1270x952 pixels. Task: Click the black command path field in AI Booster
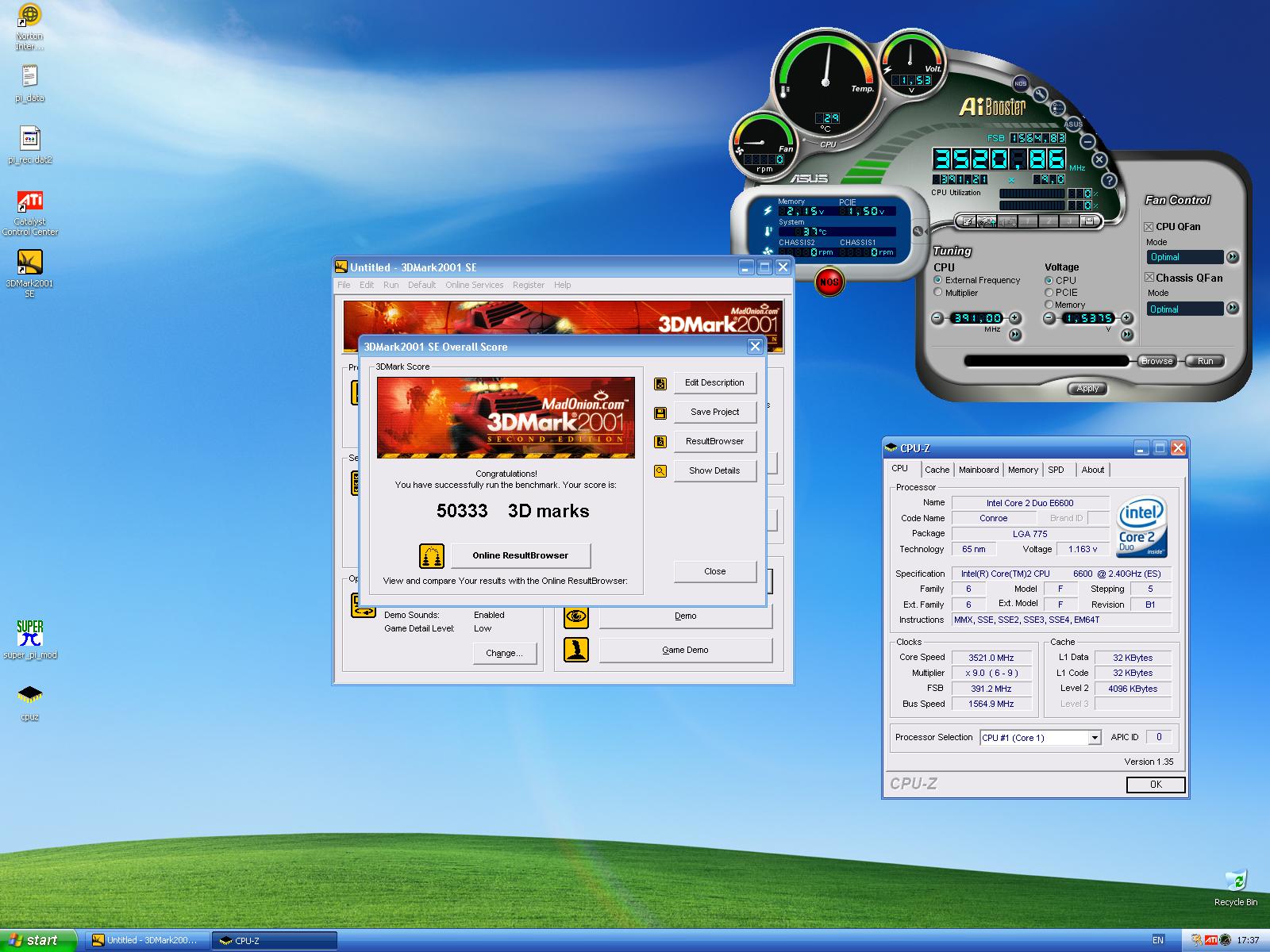pyautogui.click(x=1045, y=361)
